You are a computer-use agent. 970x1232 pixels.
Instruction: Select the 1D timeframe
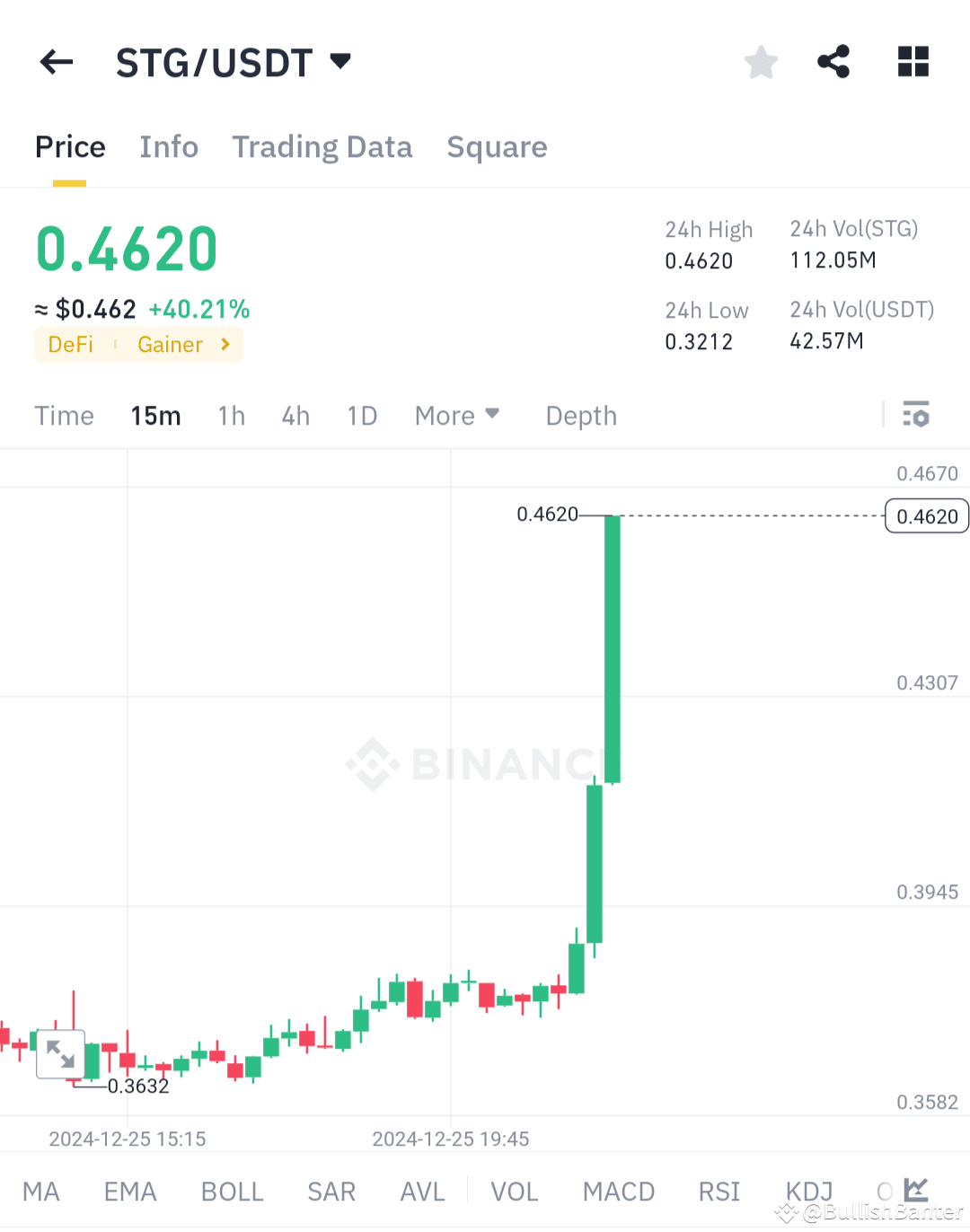click(x=362, y=415)
